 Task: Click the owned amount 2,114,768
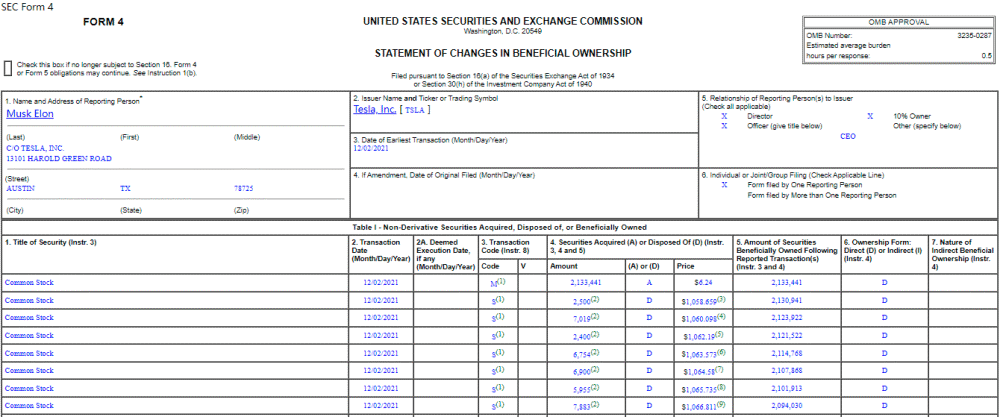coord(786,353)
